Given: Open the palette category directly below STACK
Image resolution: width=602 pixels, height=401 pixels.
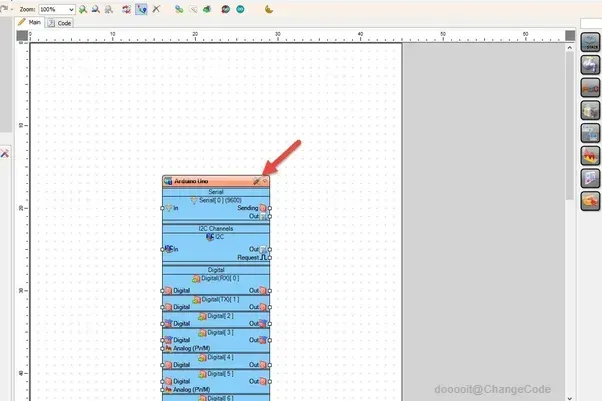Looking at the screenshot, I should 590,65.
